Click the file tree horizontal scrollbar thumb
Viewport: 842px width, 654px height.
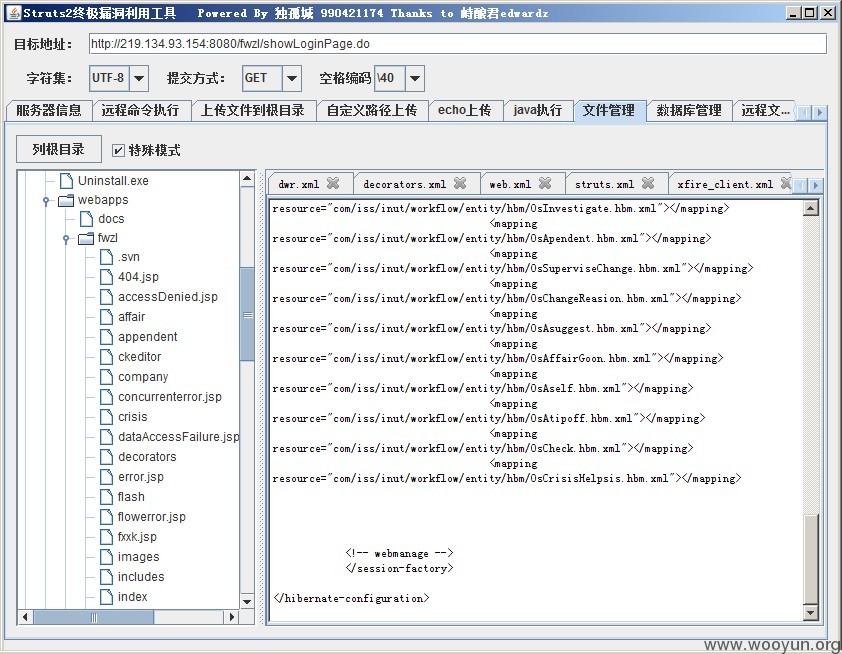94,617
